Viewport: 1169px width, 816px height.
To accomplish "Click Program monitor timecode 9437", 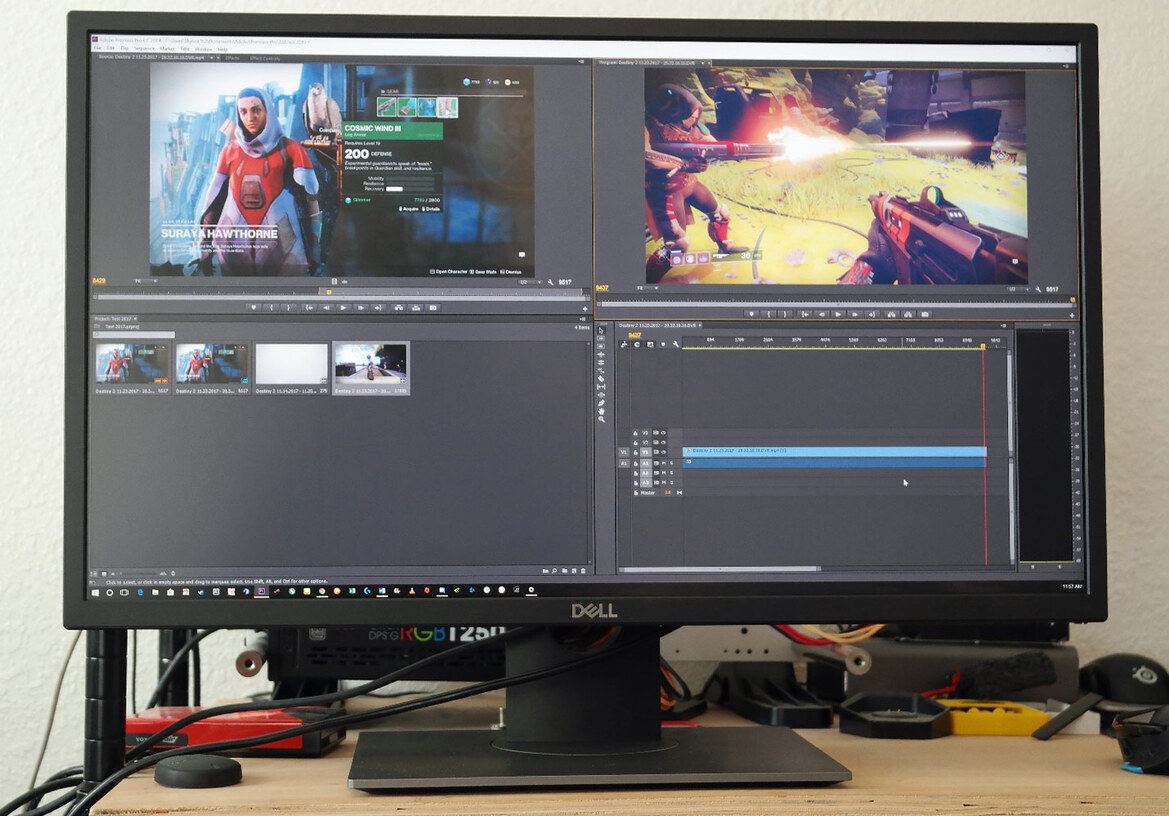I will click(x=602, y=288).
